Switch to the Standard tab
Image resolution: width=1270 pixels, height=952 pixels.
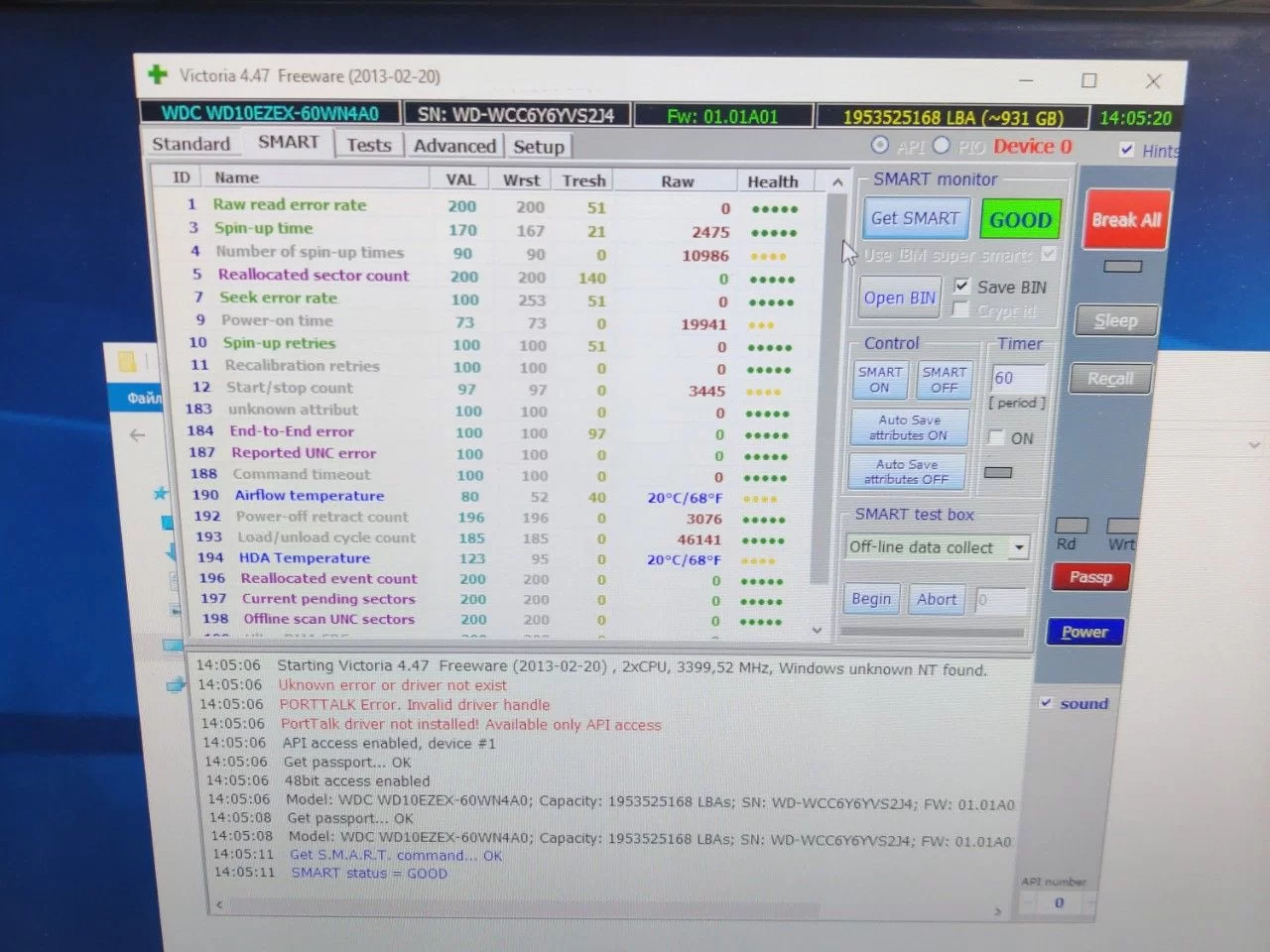click(x=190, y=144)
